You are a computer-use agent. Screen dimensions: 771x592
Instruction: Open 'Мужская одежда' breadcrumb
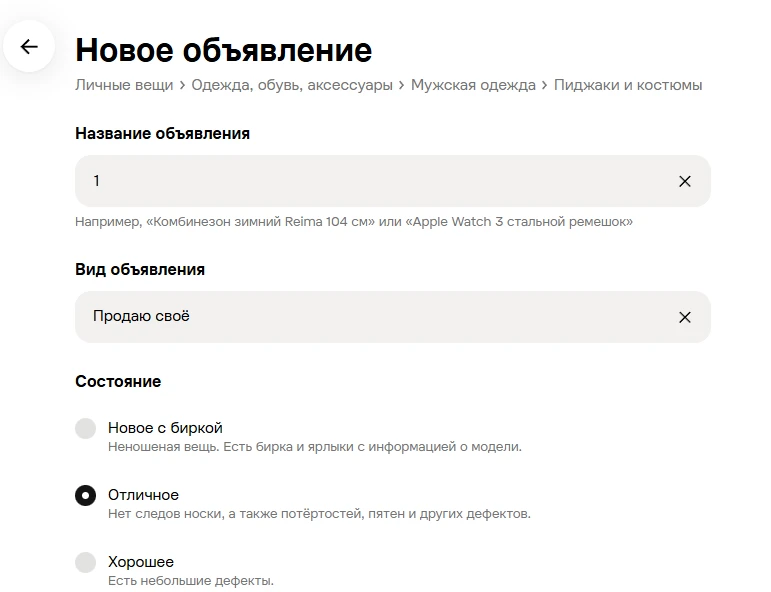click(473, 85)
